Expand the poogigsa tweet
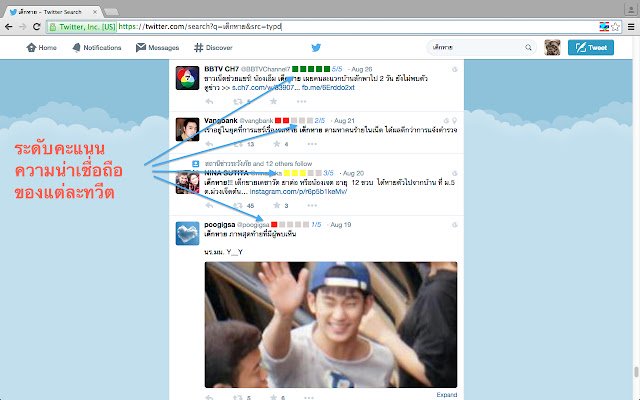640x400 pixels. pos(447,395)
